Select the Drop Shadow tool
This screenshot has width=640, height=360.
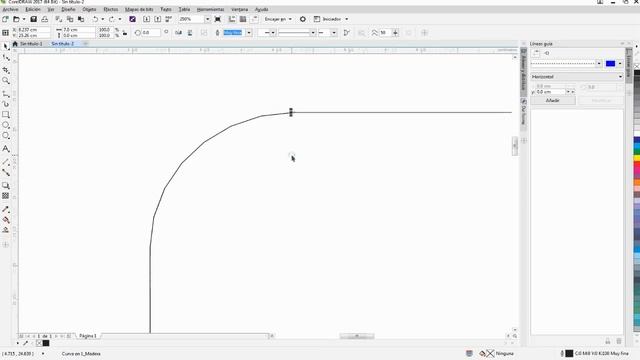tap(6, 186)
